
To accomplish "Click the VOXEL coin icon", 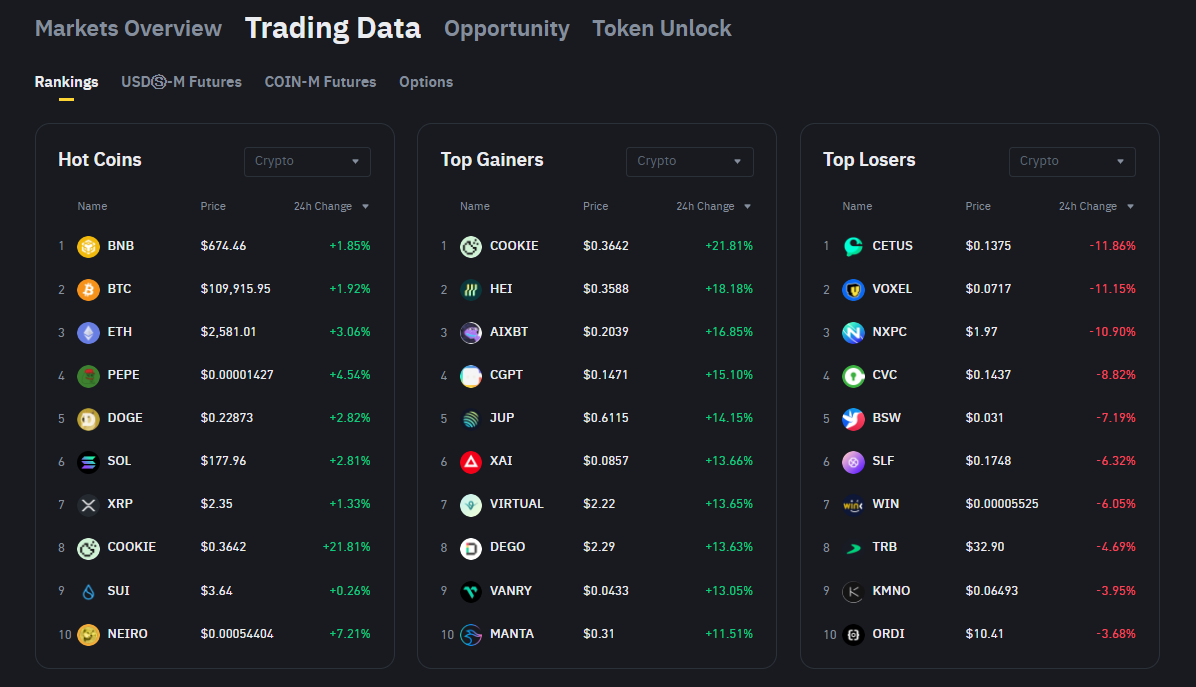I will pyautogui.click(x=853, y=289).
